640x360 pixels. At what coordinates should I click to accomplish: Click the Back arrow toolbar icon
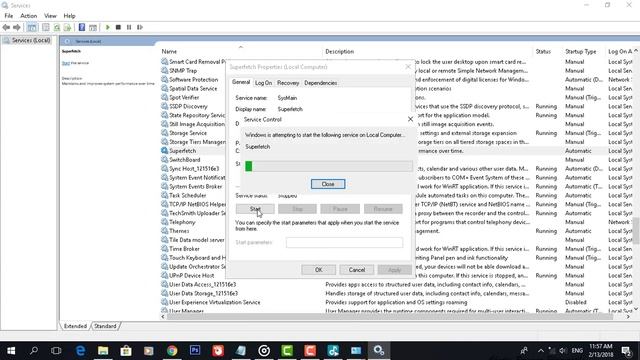(x=6, y=27)
